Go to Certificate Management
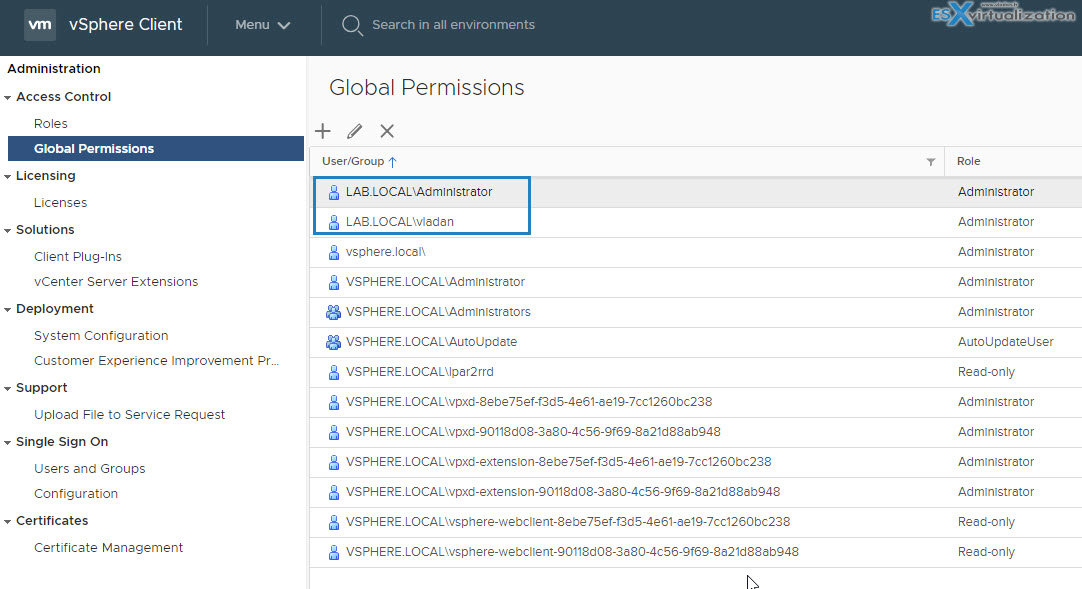This screenshot has width=1082, height=589. (108, 548)
